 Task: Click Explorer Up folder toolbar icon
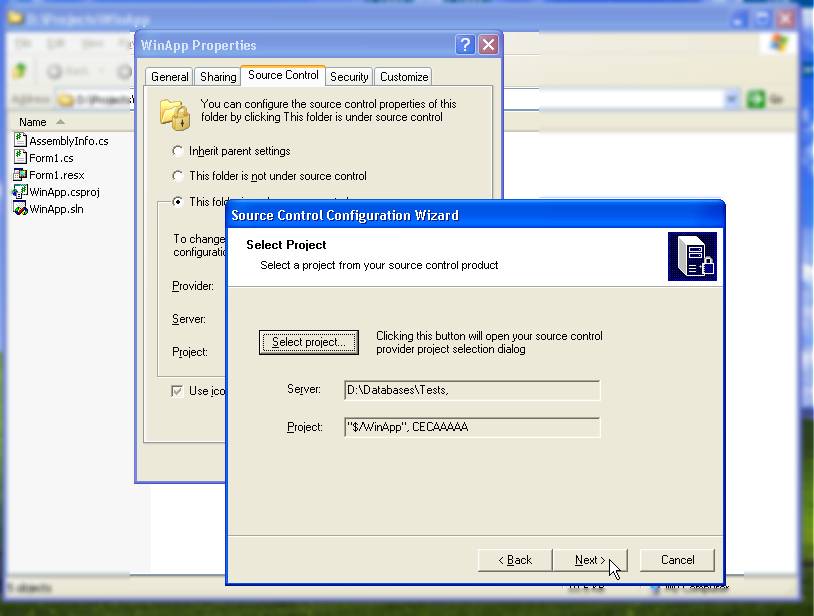pyautogui.click(x=20, y=71)
